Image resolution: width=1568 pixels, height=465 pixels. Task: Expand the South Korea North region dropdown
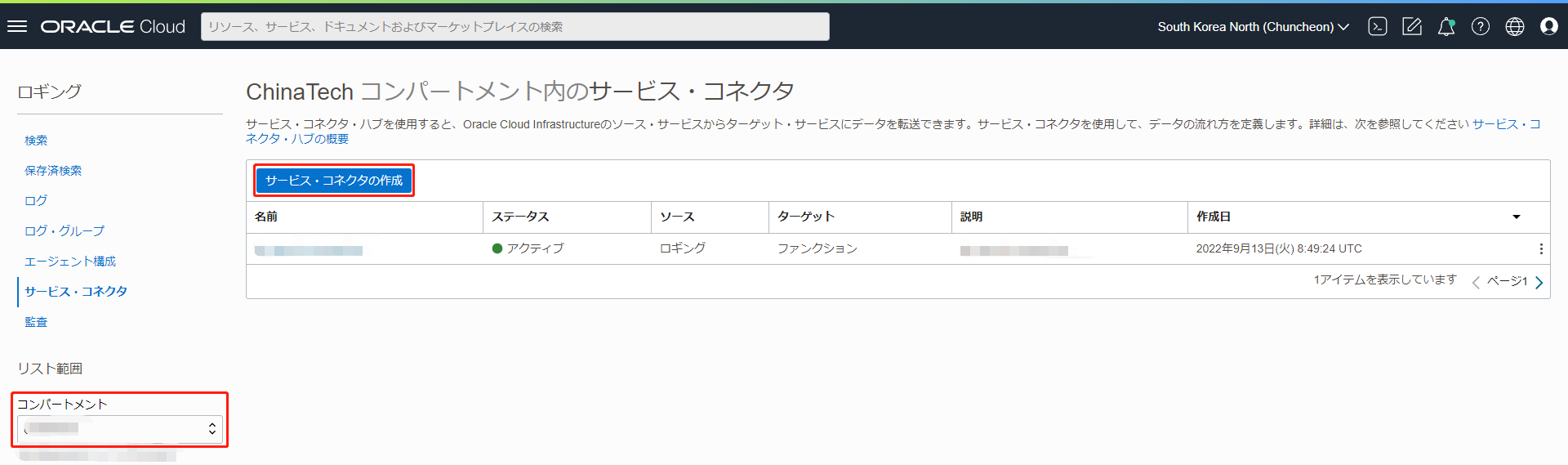pyautogui.click(x=1253, y=27)
